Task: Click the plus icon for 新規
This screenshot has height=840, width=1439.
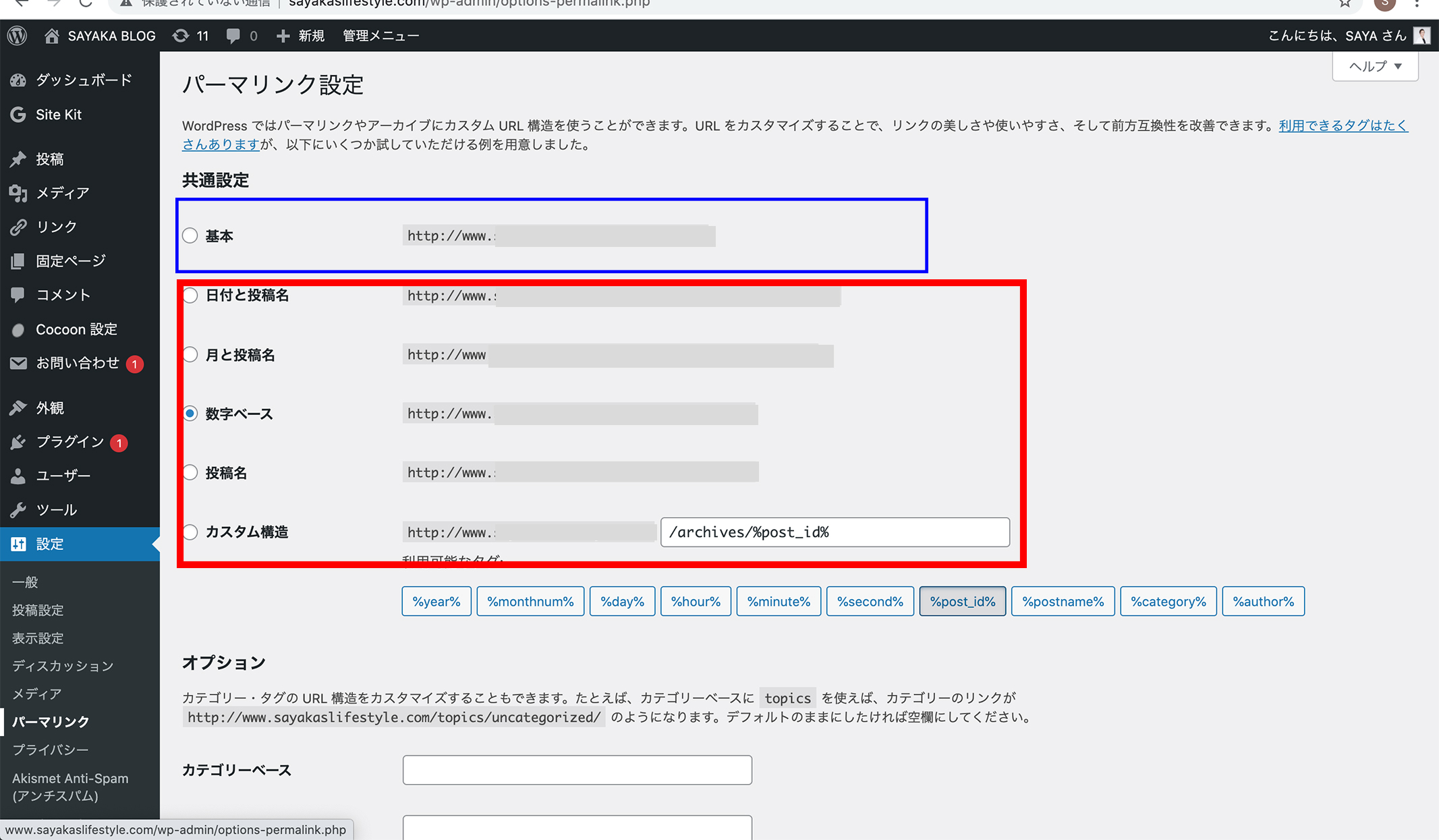Action: [283, 36]
